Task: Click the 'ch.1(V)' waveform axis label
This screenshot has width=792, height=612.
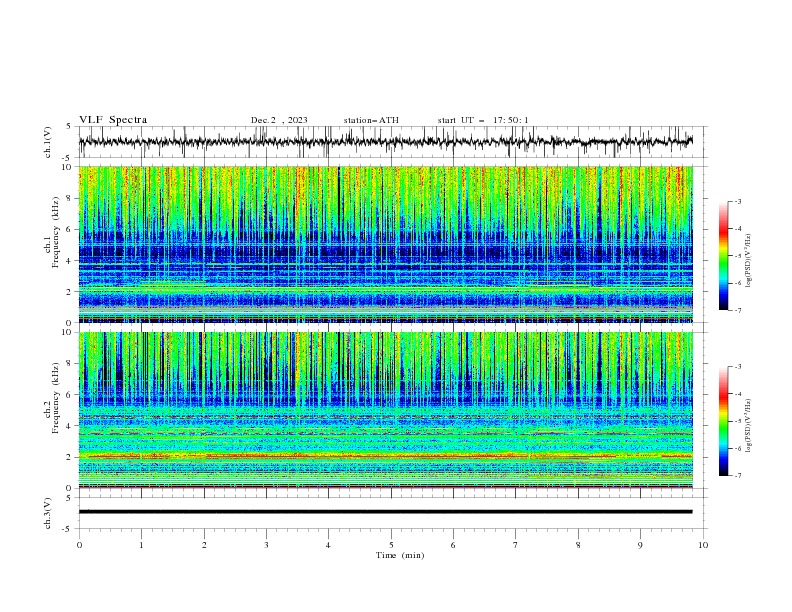Action: tap(48, 142)
